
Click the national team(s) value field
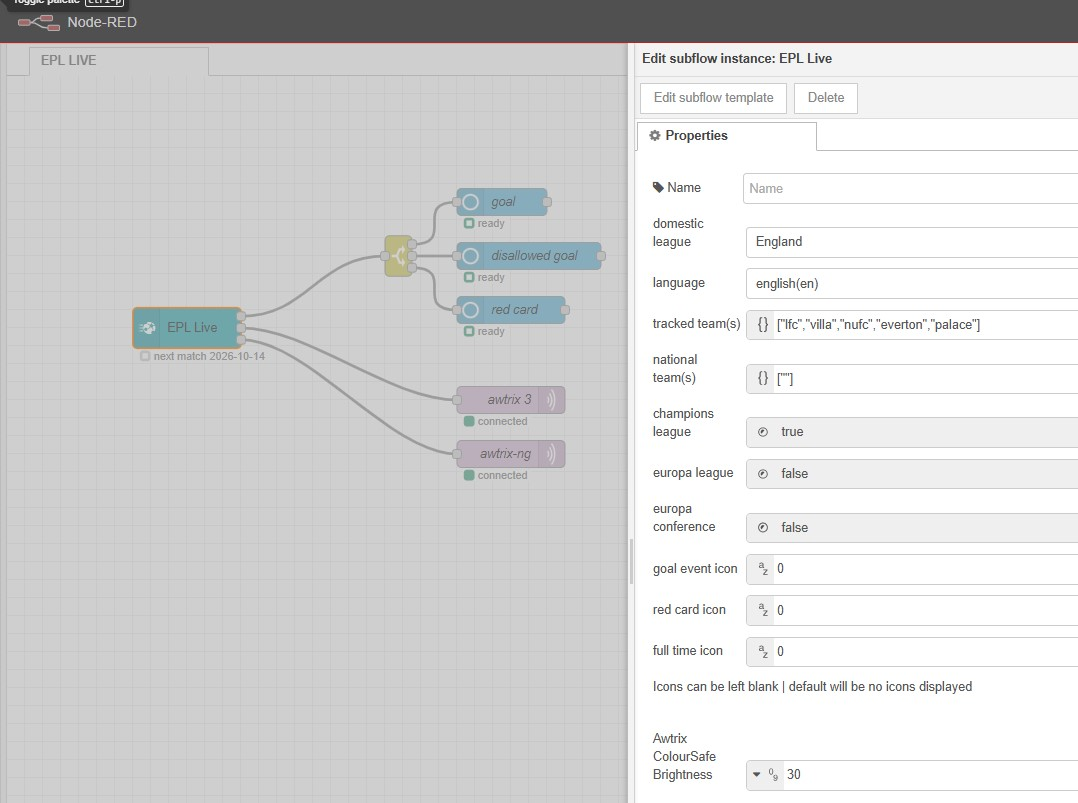(x=925, y=379)
